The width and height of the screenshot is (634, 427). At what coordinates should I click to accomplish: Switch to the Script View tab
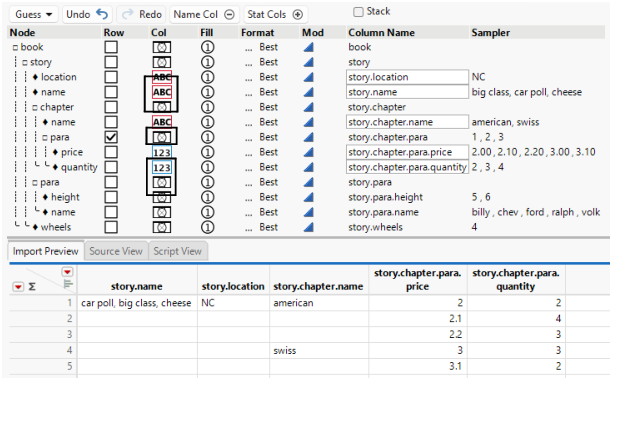pyautogui.click(x=178, y=251)
